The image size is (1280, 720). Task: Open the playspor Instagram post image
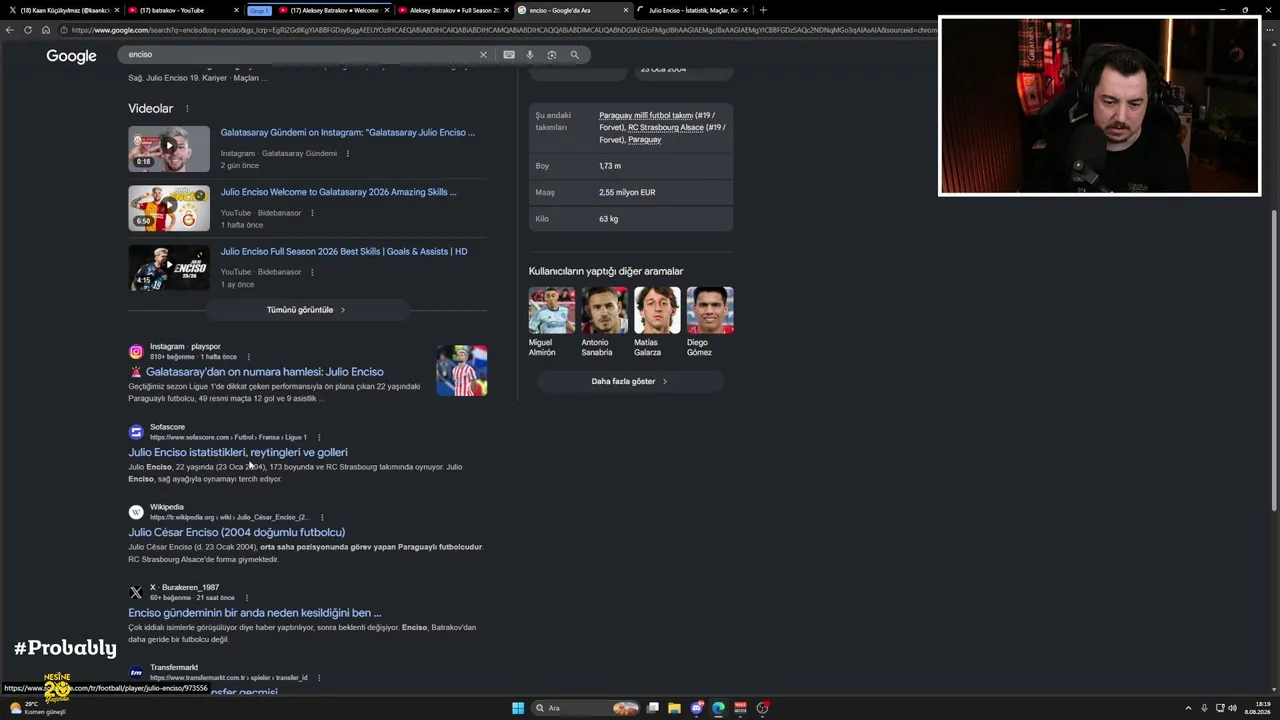[462, 370]
